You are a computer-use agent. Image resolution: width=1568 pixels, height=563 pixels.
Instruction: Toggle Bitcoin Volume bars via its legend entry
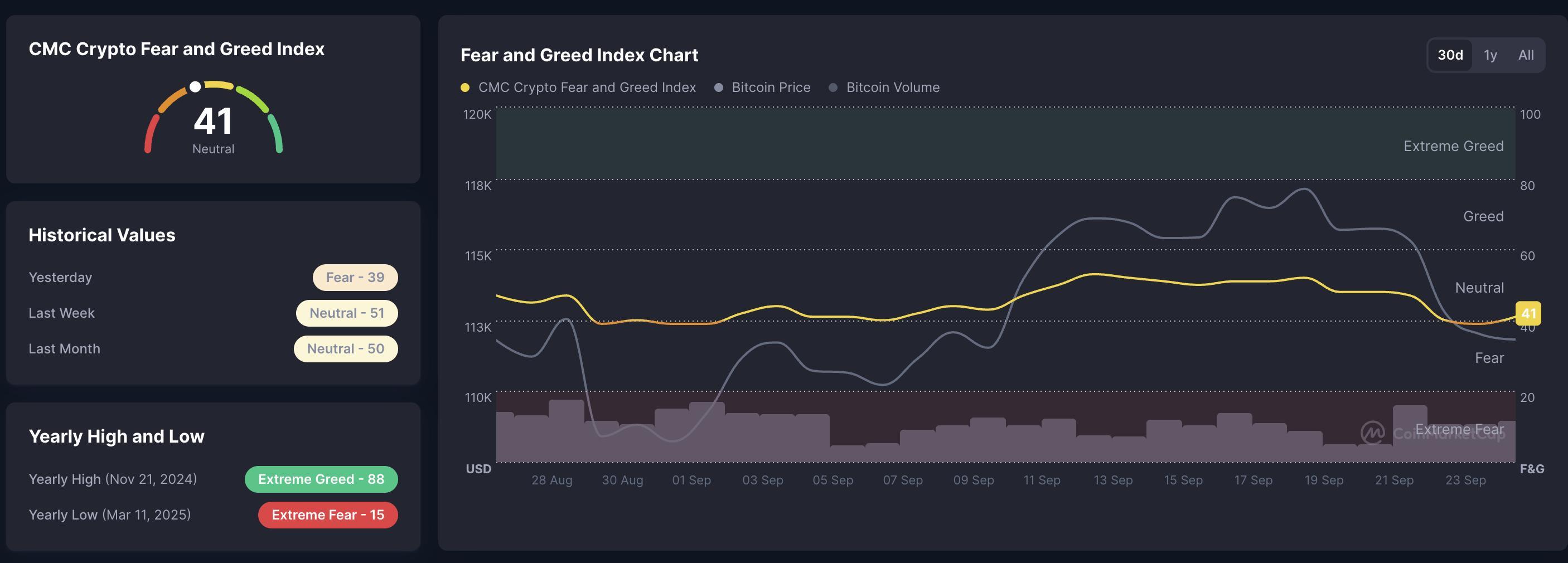[x=892, y=87]
